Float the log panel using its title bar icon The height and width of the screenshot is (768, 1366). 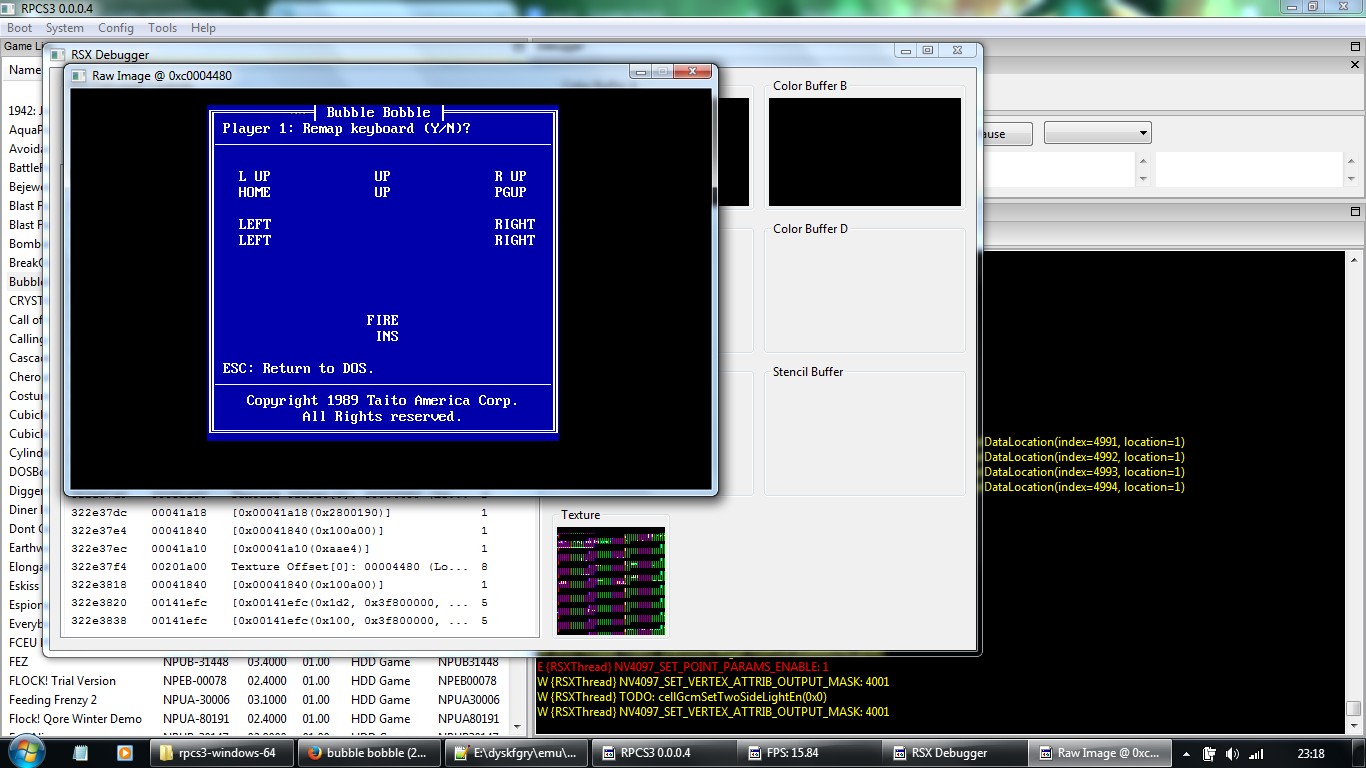pos(1356,212)
